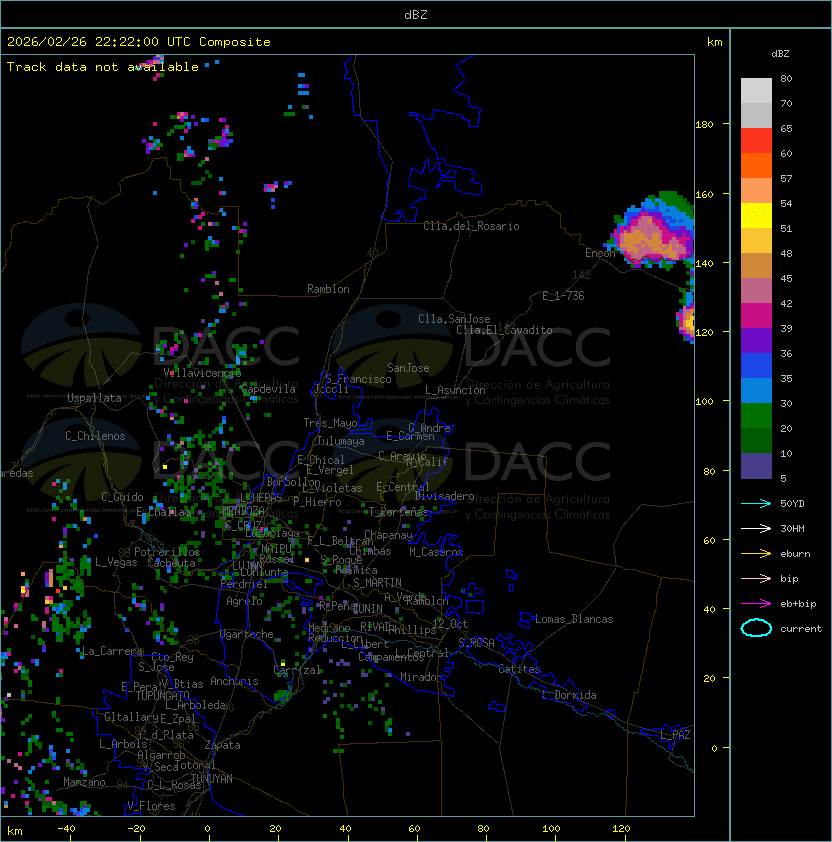Screen dimensions: 832x842
Task: Click the 'L_Asuncion' map label
Action: (x=455, y=390)
